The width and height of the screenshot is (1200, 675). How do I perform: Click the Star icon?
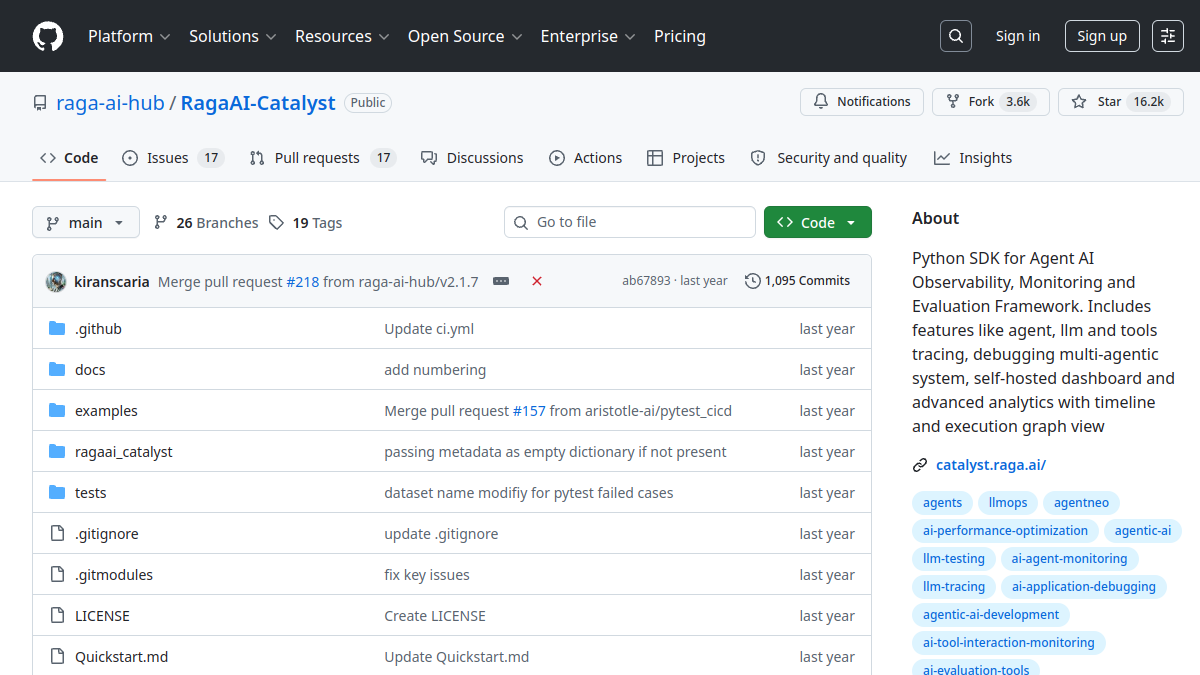point(1079,102)
